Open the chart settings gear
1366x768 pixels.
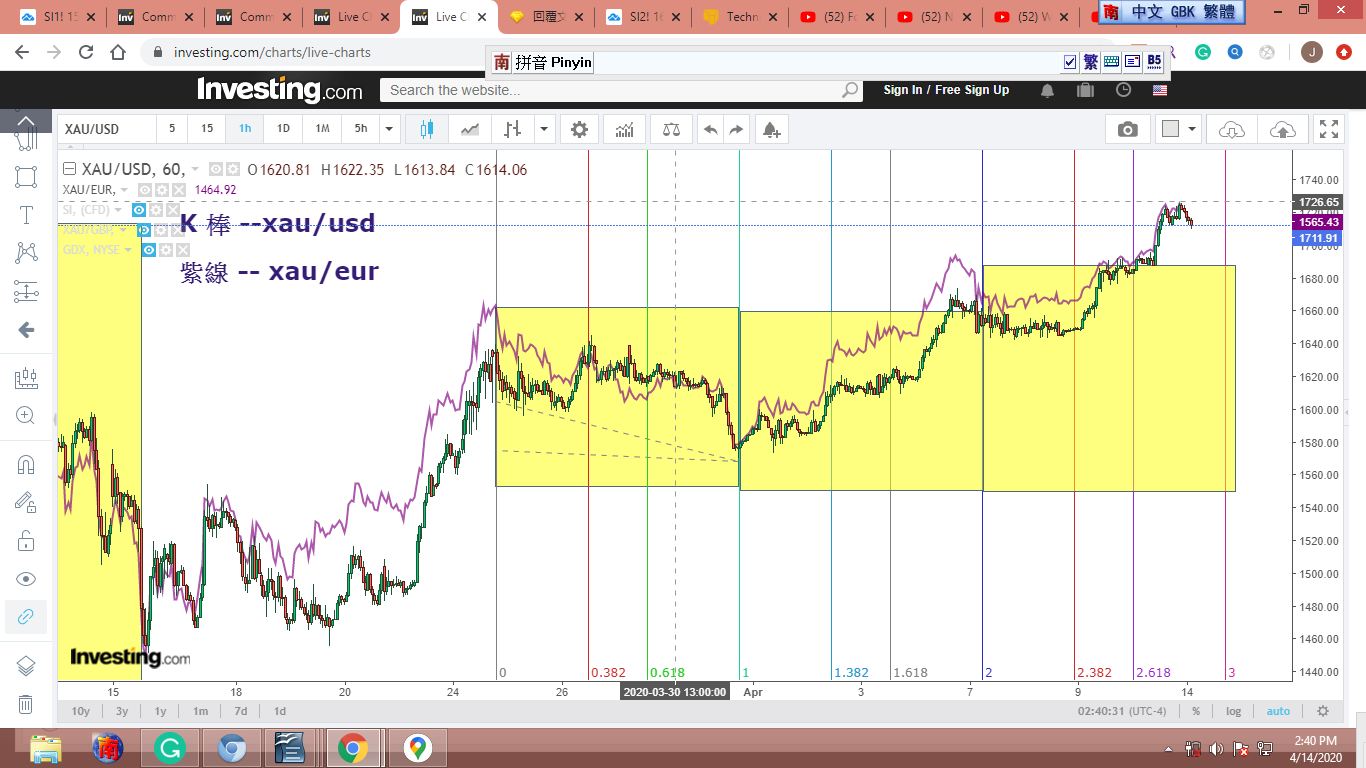[579, 129]
